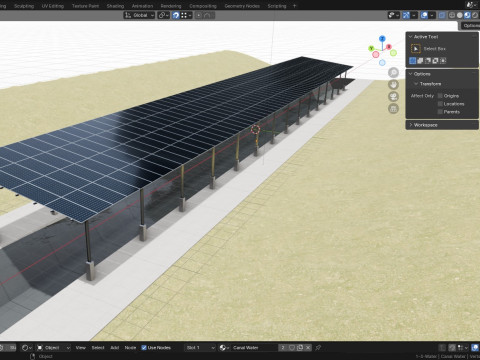The width and height of the screenshot is (480, 360).
Task: Open the Sculpting workspace tab
Action: pyautogui.click(x=24, y=6)
